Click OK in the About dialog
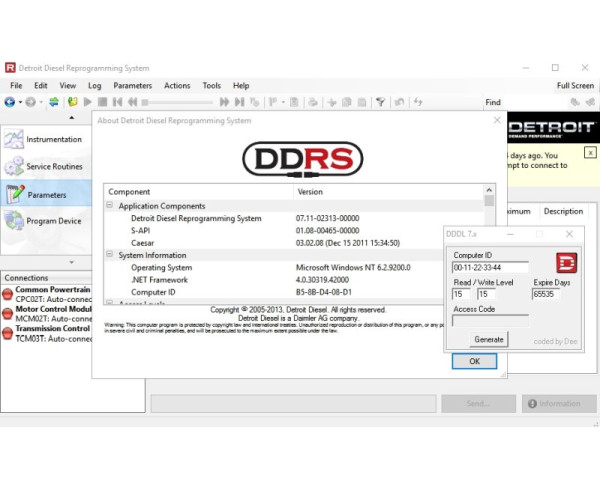The width and height of the screenshot is (600, 489). 474,361
